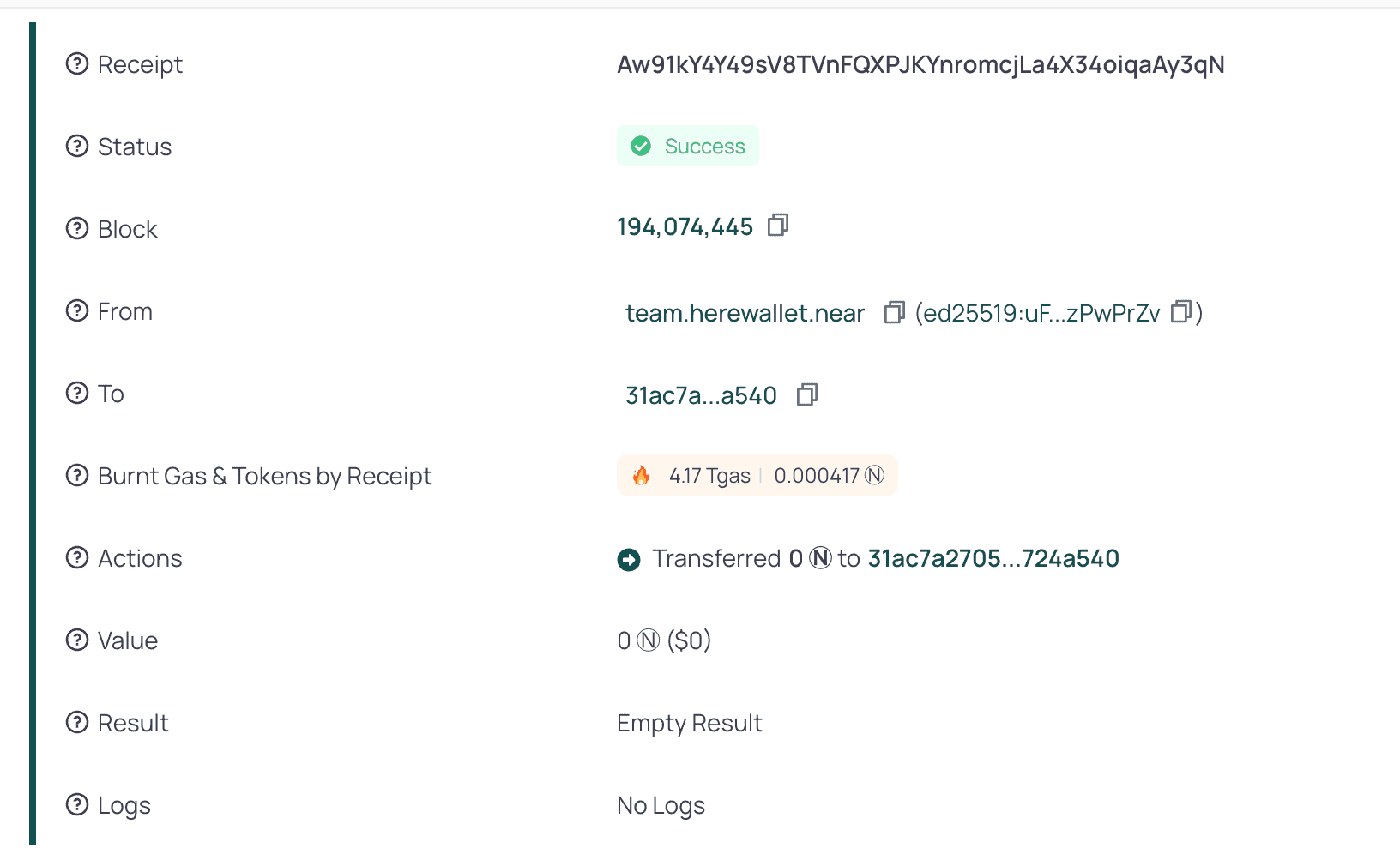Viewport: 1400px width, 854px height.
Task: Click the flame icon in Burnt Gas row
Action: pyautogui.click(x=639, y=474)
